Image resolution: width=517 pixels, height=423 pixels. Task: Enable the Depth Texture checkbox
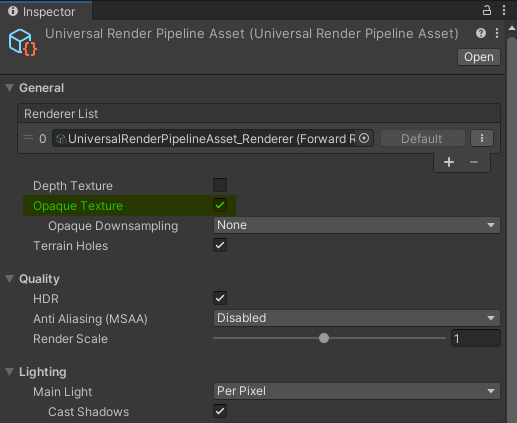tap(220, 185)
